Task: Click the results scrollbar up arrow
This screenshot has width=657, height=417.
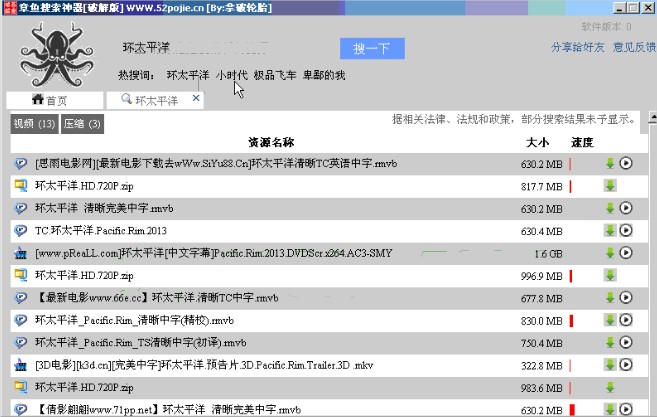Action: (x=652, y=117)
